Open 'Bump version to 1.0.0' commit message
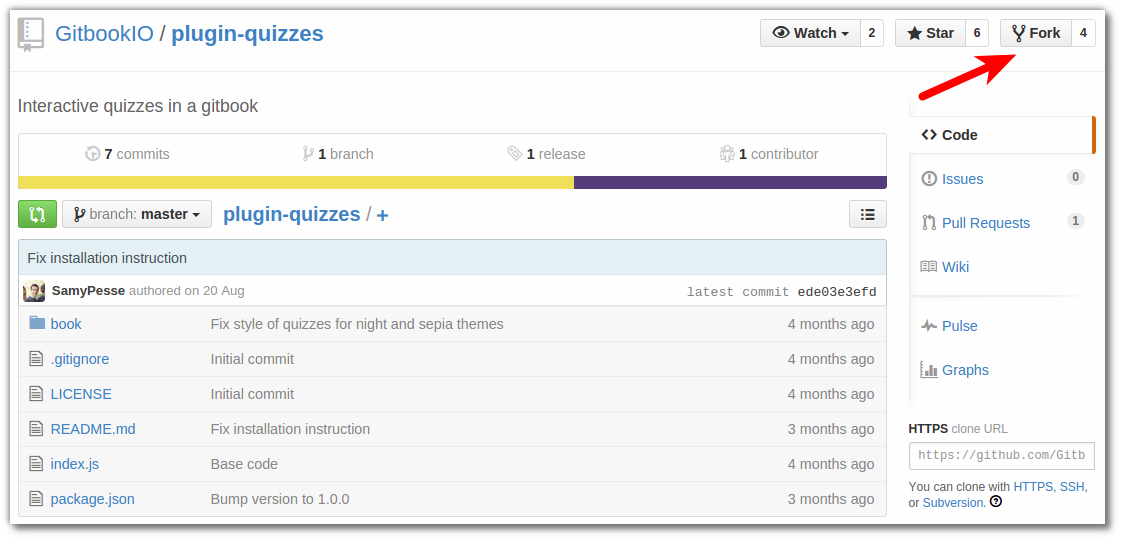 tap(280, 499)
